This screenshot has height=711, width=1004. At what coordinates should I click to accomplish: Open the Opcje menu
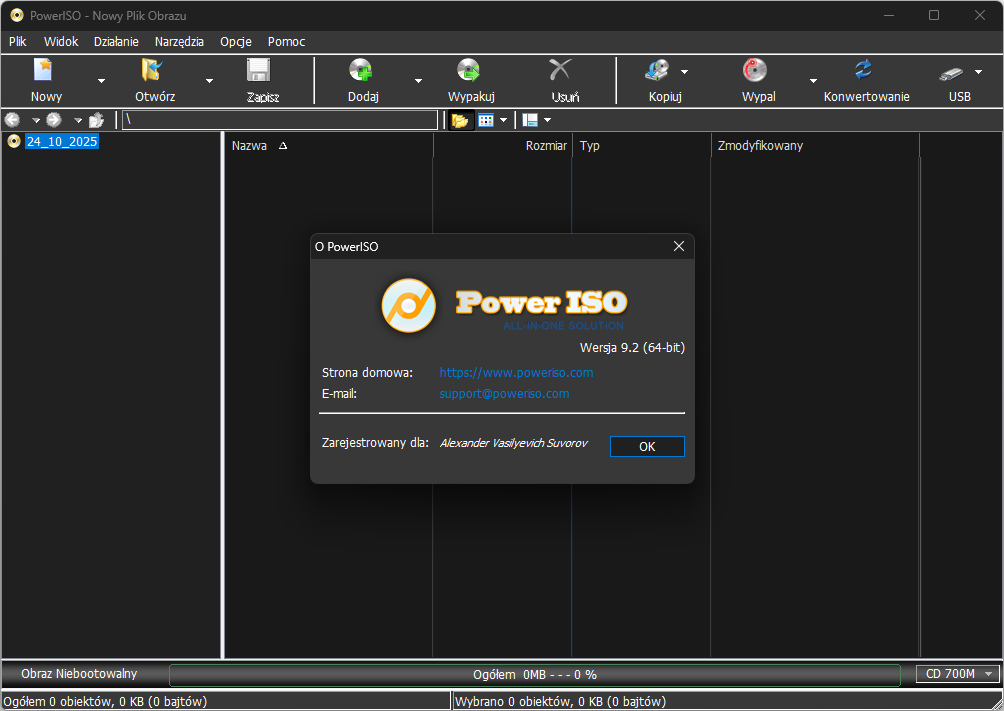pyautogui.click(x=236, y=42)
